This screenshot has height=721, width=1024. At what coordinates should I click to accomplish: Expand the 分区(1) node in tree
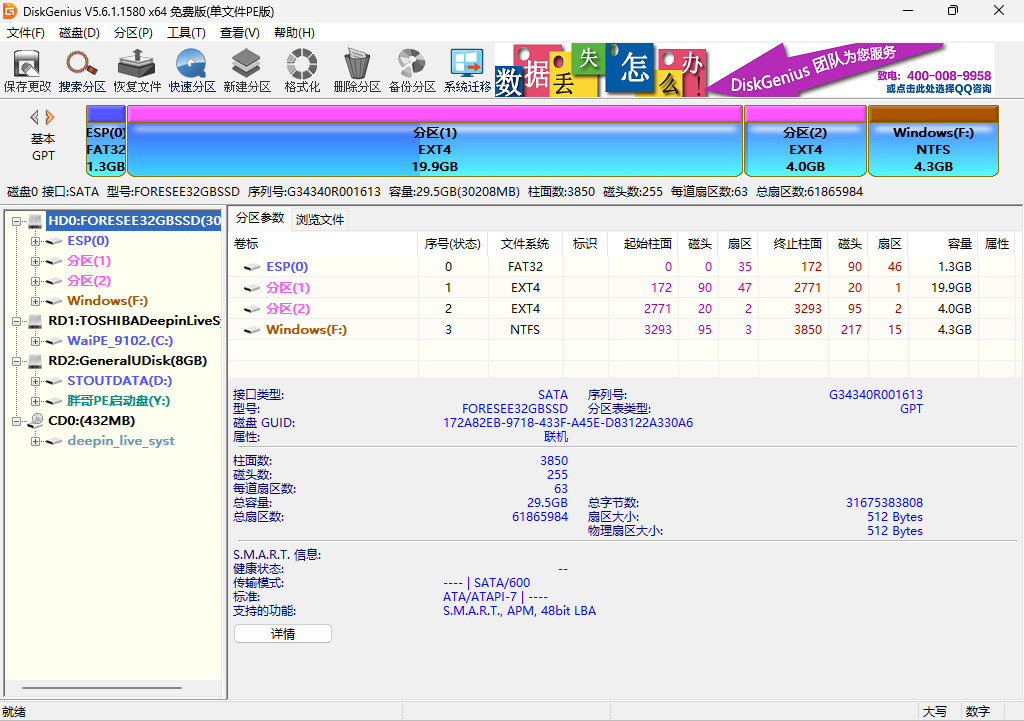(x=35, y=261)
